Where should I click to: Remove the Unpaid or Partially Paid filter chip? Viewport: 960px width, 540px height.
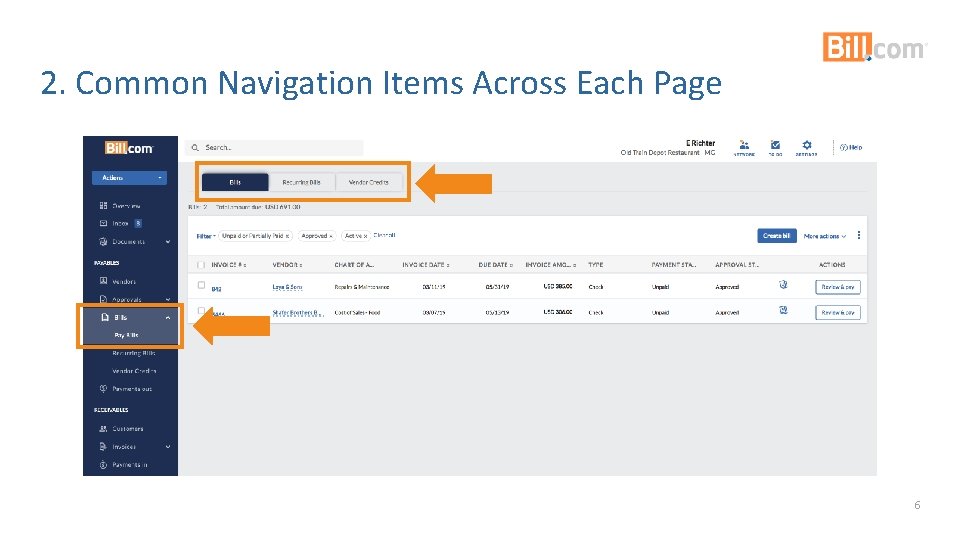(x=287, y=236)
